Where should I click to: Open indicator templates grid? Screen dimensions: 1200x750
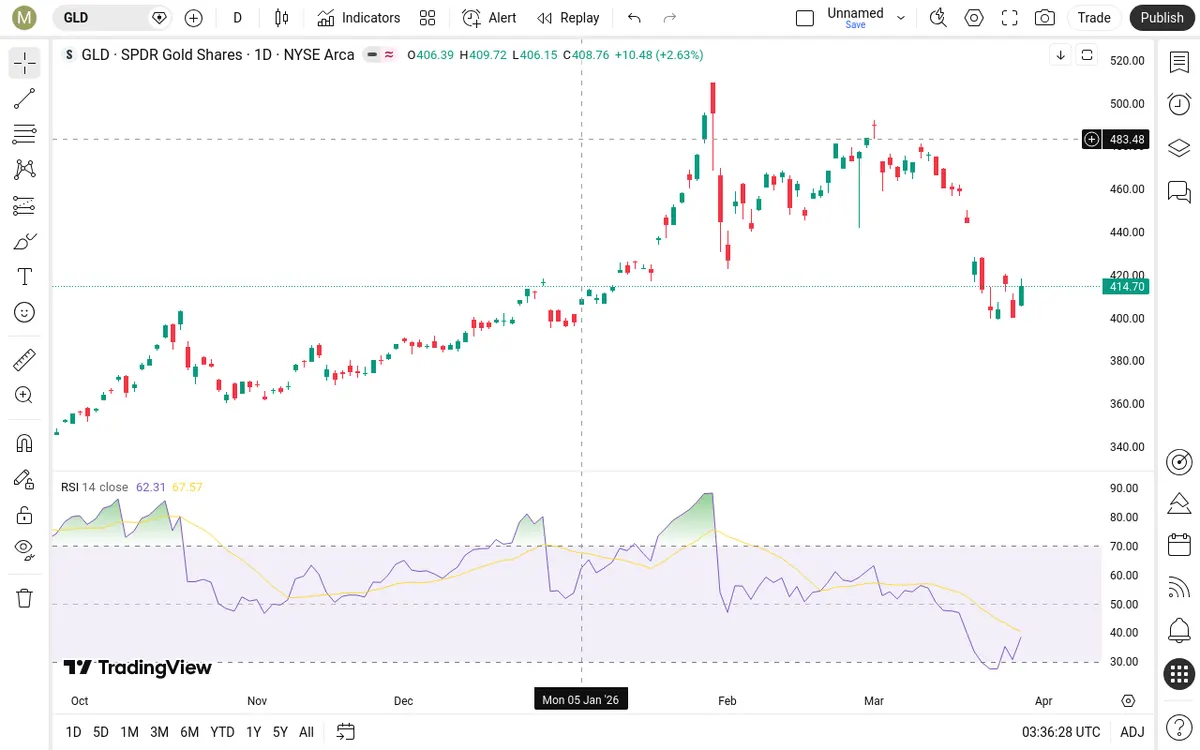(x=428, y=17)
